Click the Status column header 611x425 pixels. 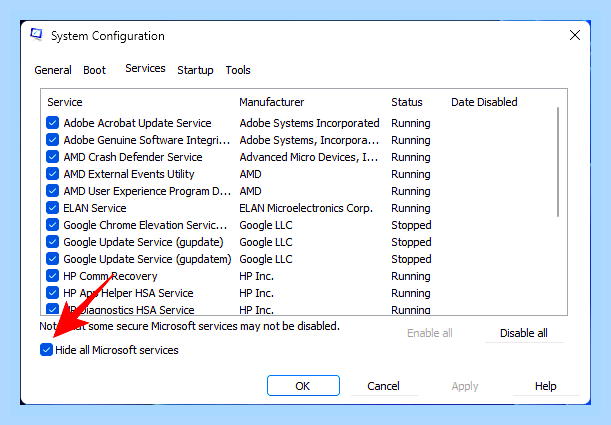407,102
